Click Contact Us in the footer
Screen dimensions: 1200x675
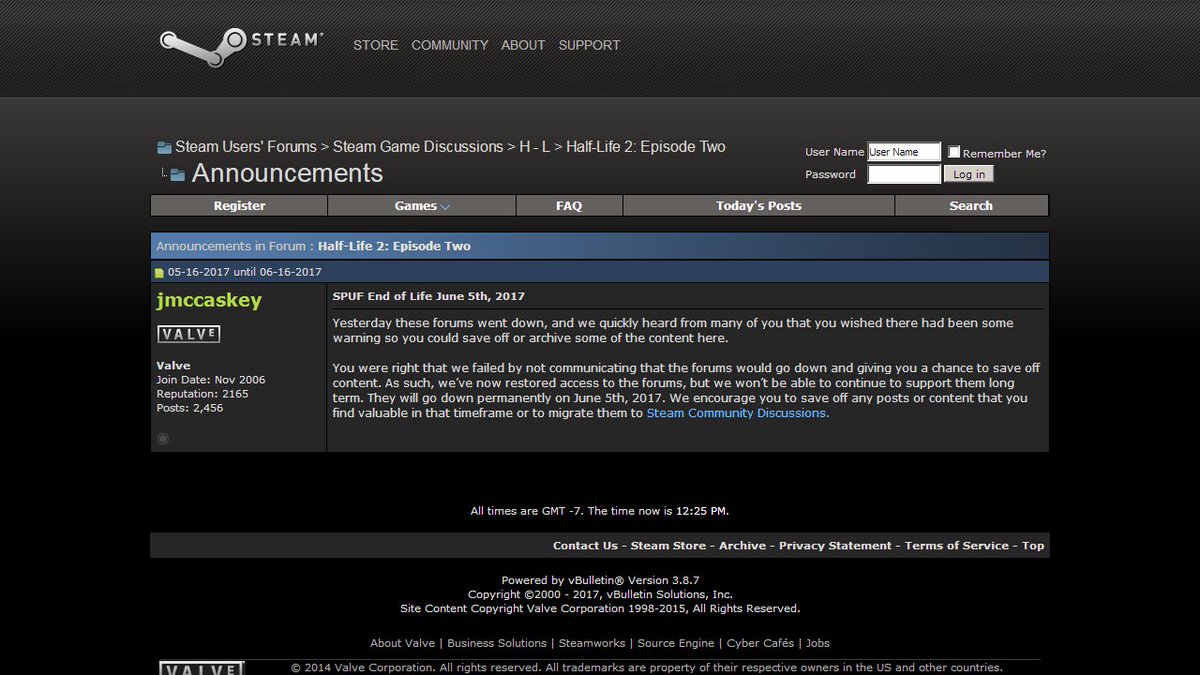click(x=585, y=546)
